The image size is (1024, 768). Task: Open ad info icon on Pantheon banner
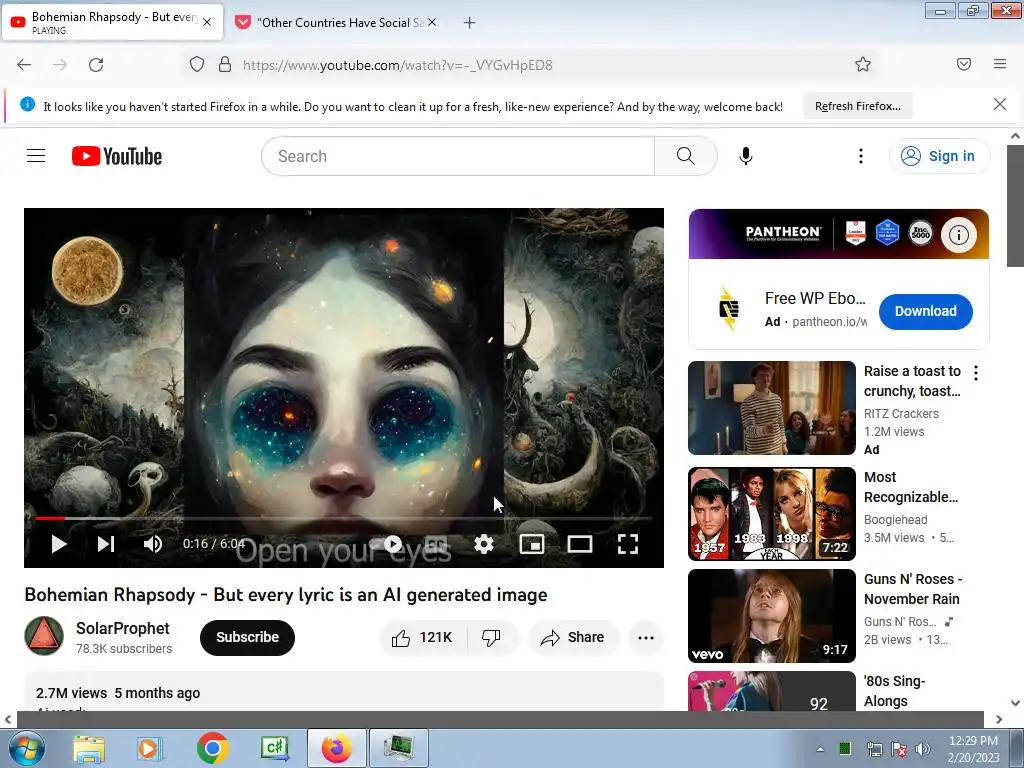coord(958,234)
